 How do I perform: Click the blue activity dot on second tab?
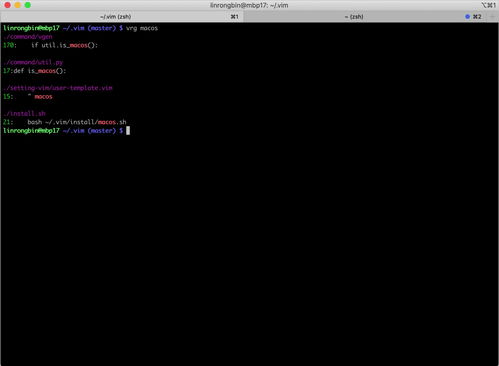(467, 17)
